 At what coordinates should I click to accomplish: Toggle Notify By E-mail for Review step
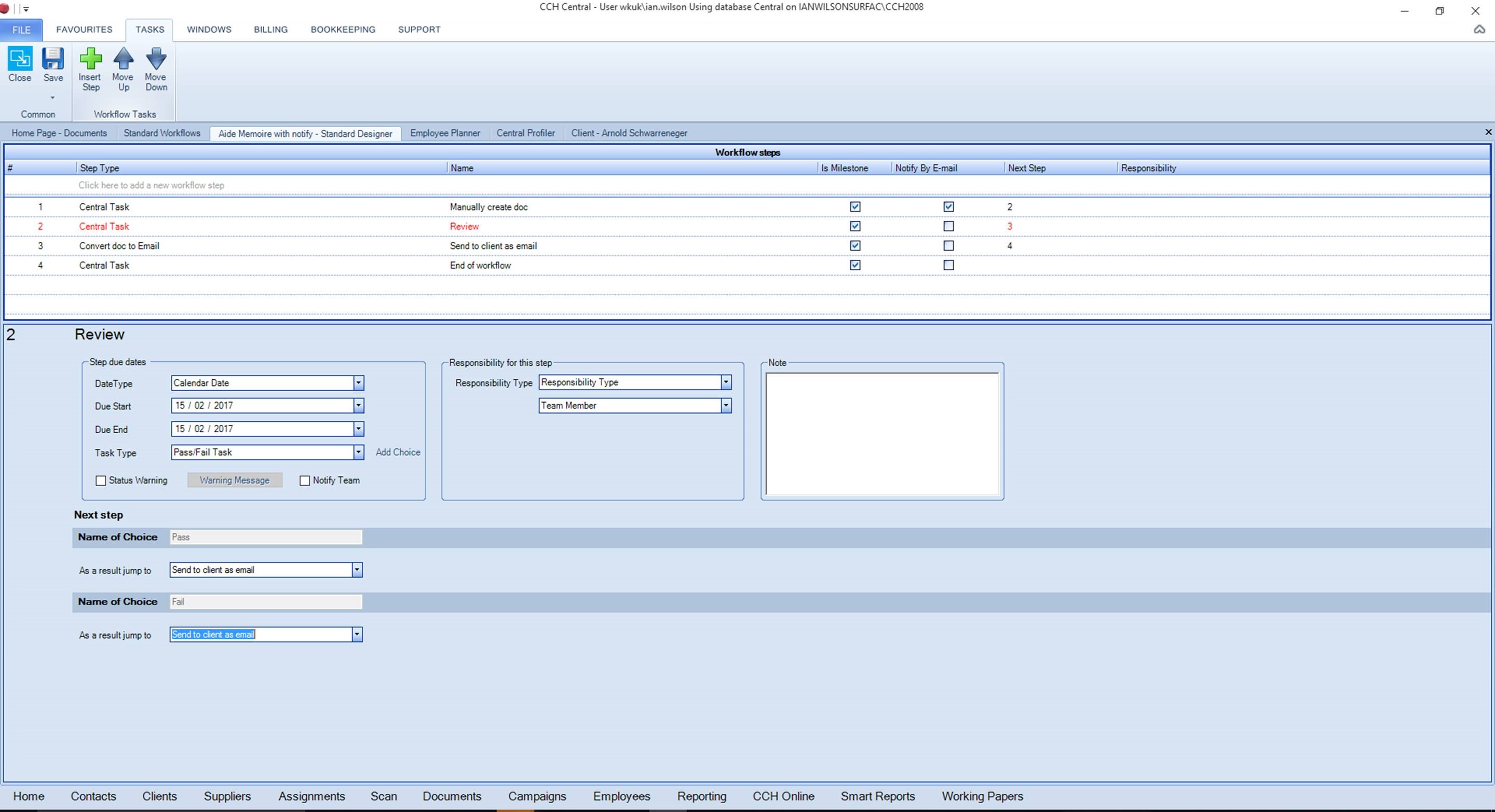point(948,226)
